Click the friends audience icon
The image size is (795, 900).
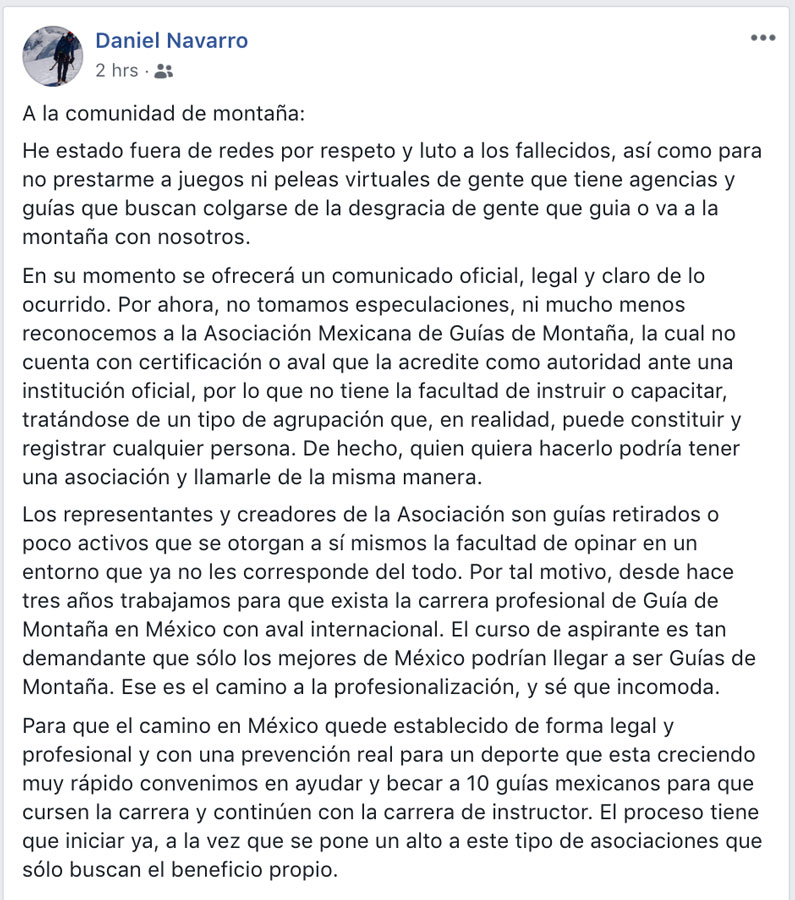[165, 71]
